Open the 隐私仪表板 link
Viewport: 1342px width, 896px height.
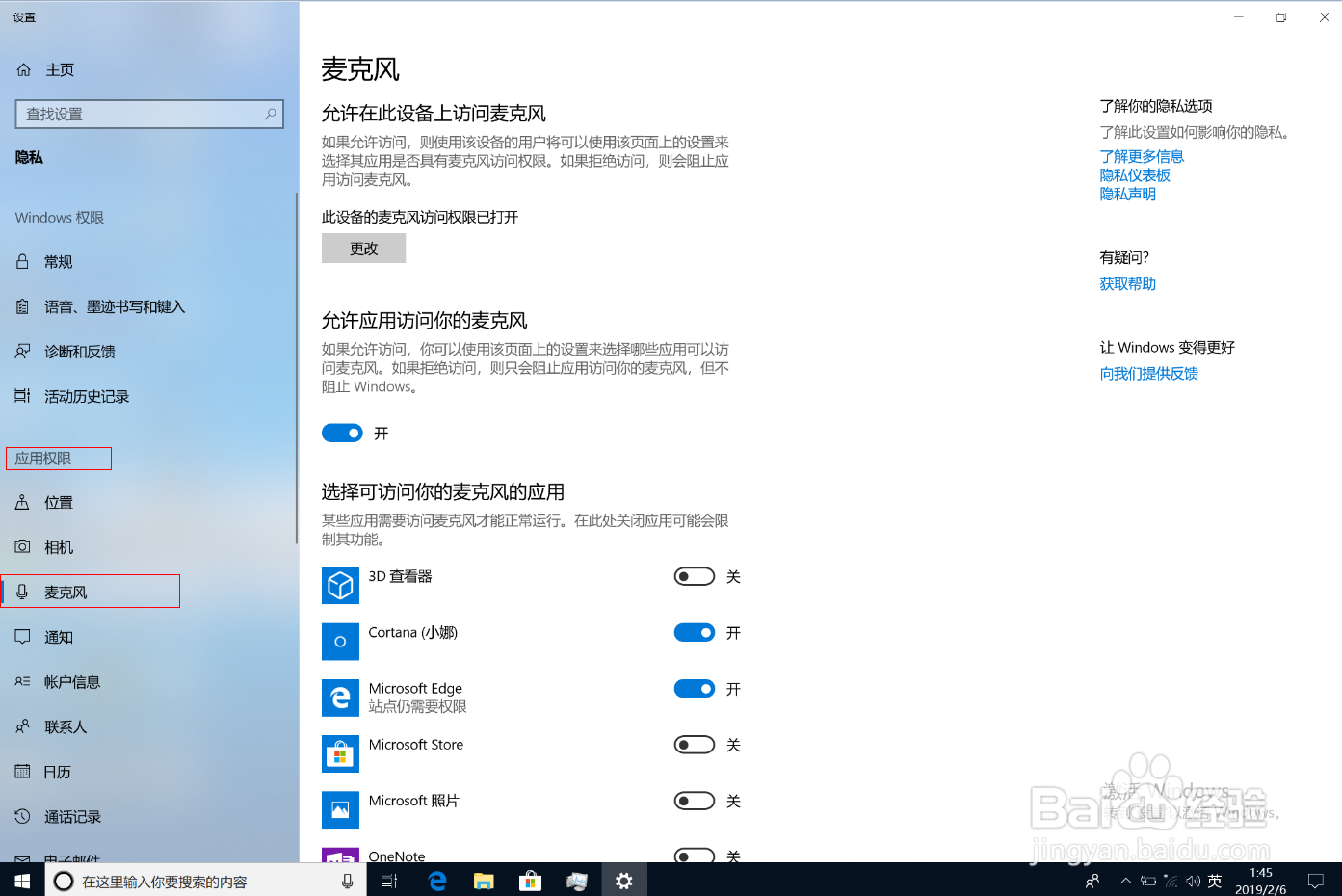1135,174
